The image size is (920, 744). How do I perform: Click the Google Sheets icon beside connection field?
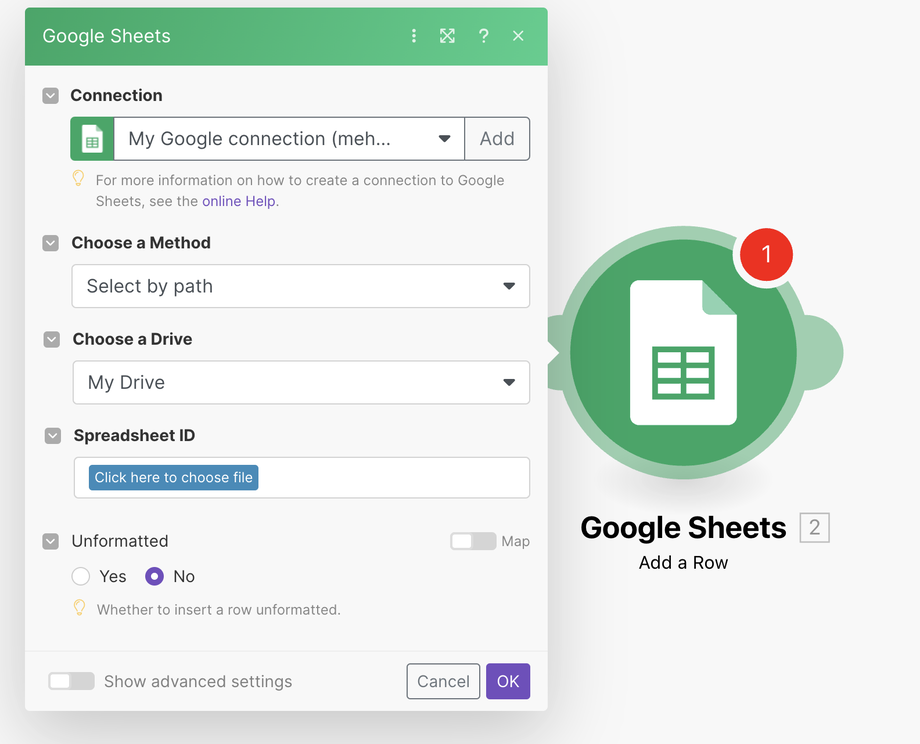point(92,139)
